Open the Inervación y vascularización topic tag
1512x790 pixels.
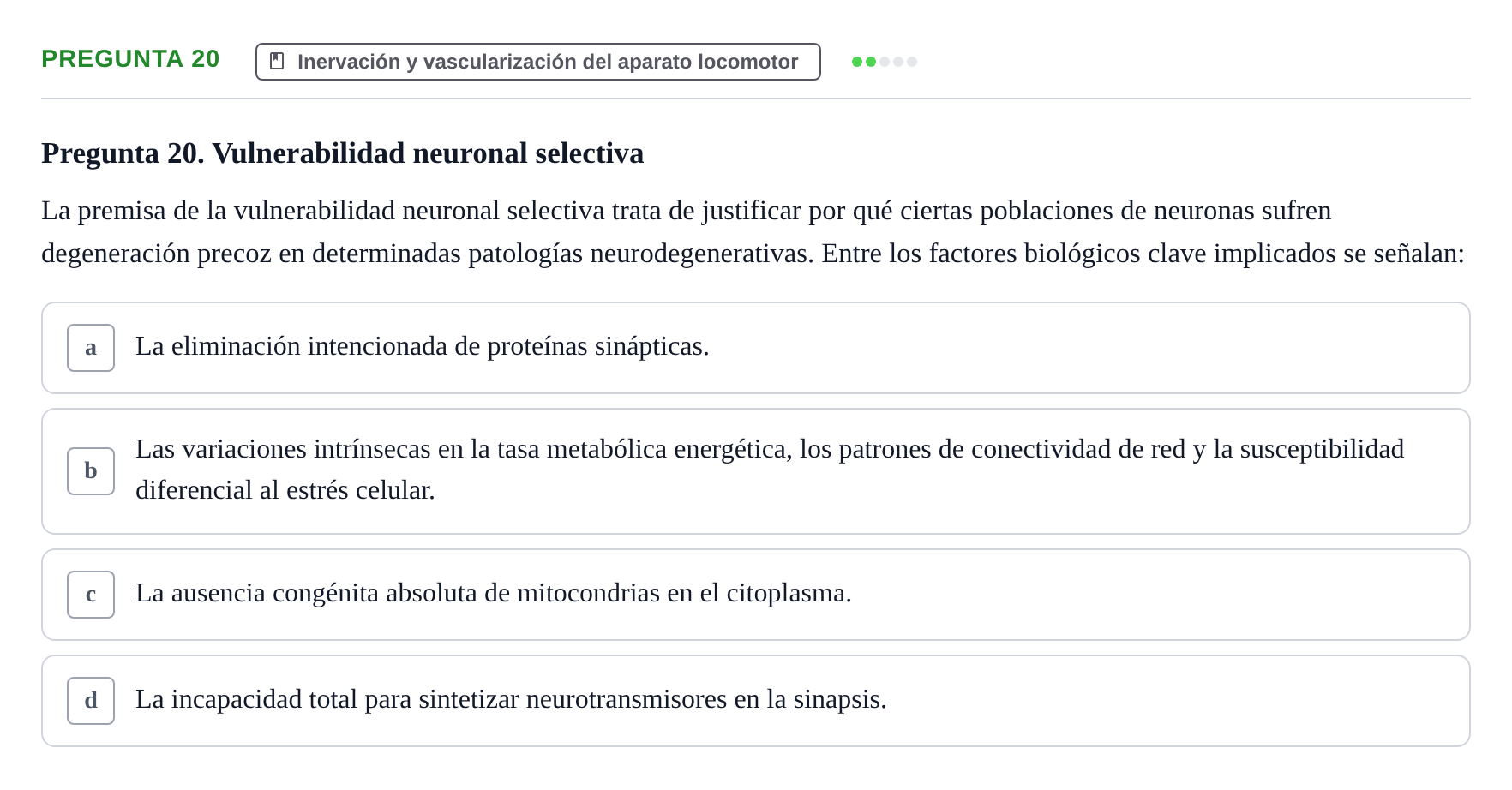click(538, 62)
